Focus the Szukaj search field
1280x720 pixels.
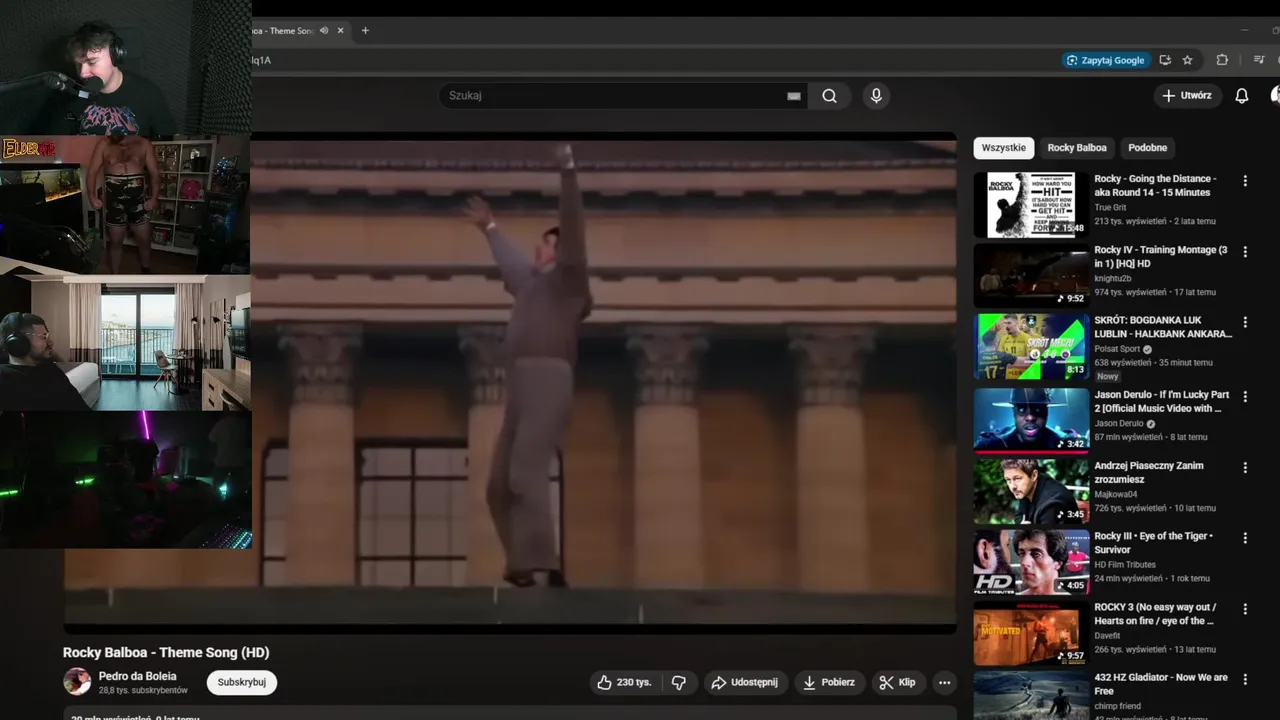(613, 96)
